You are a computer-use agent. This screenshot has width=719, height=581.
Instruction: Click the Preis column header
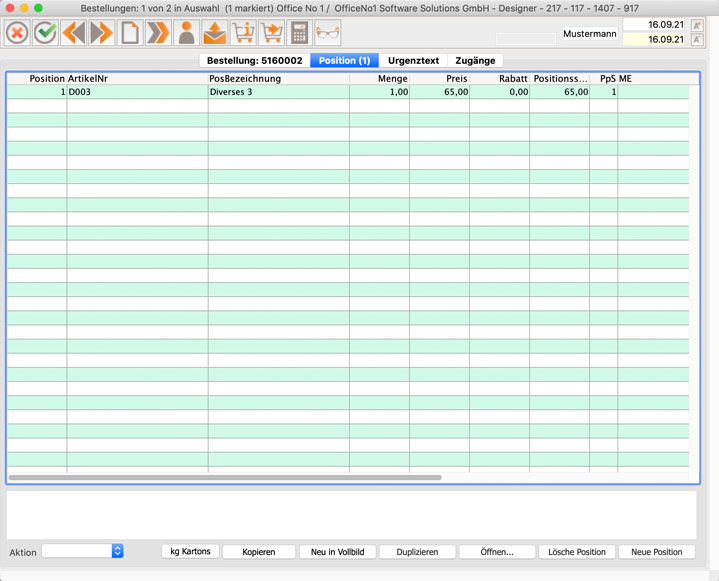[439, 78]
